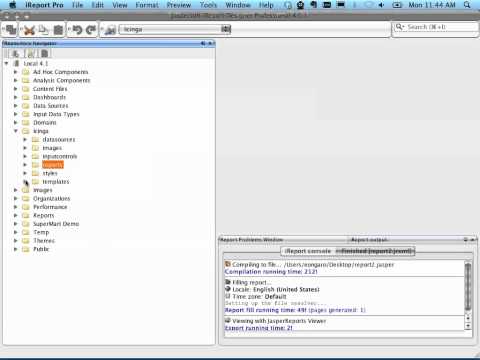Collapse the icinga folder in tree
Image resolution: width=480 pixels, height=360 pixels.
16,131
